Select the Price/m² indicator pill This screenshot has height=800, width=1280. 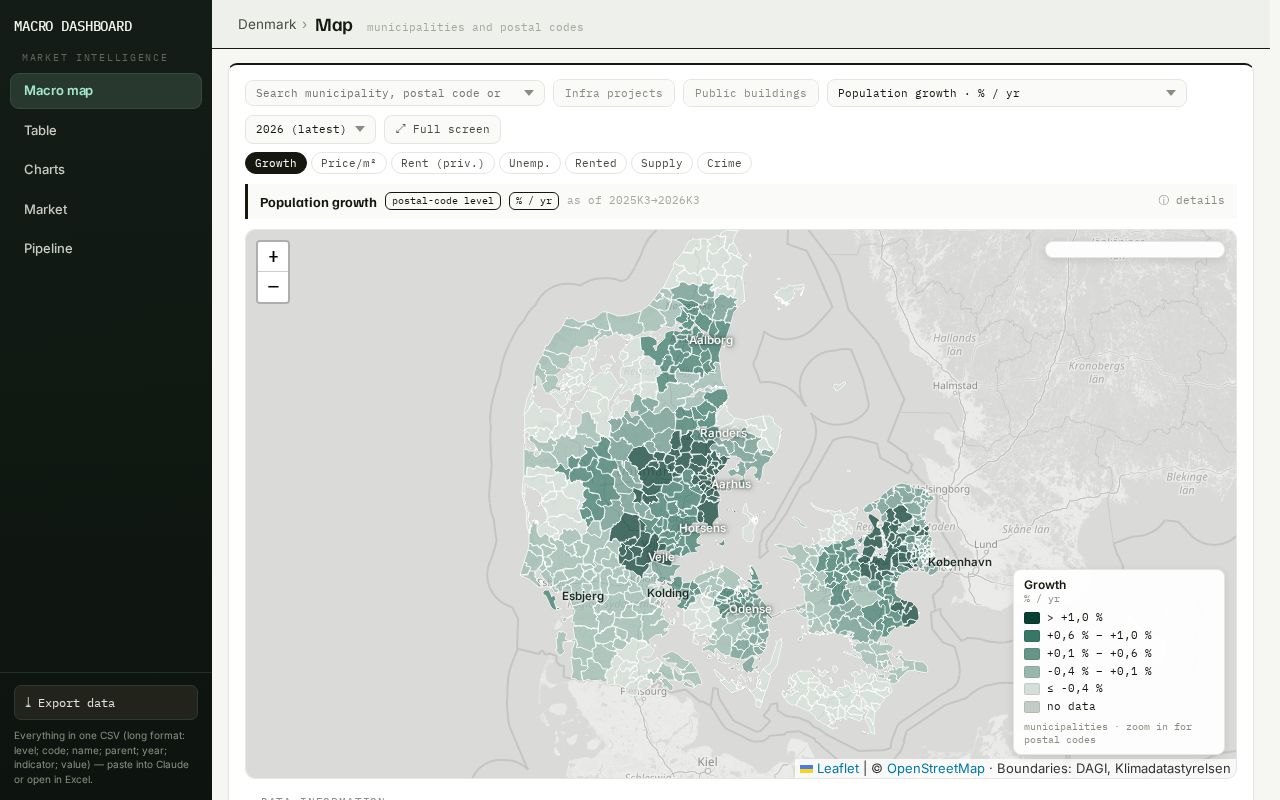(x=349, y=163)
